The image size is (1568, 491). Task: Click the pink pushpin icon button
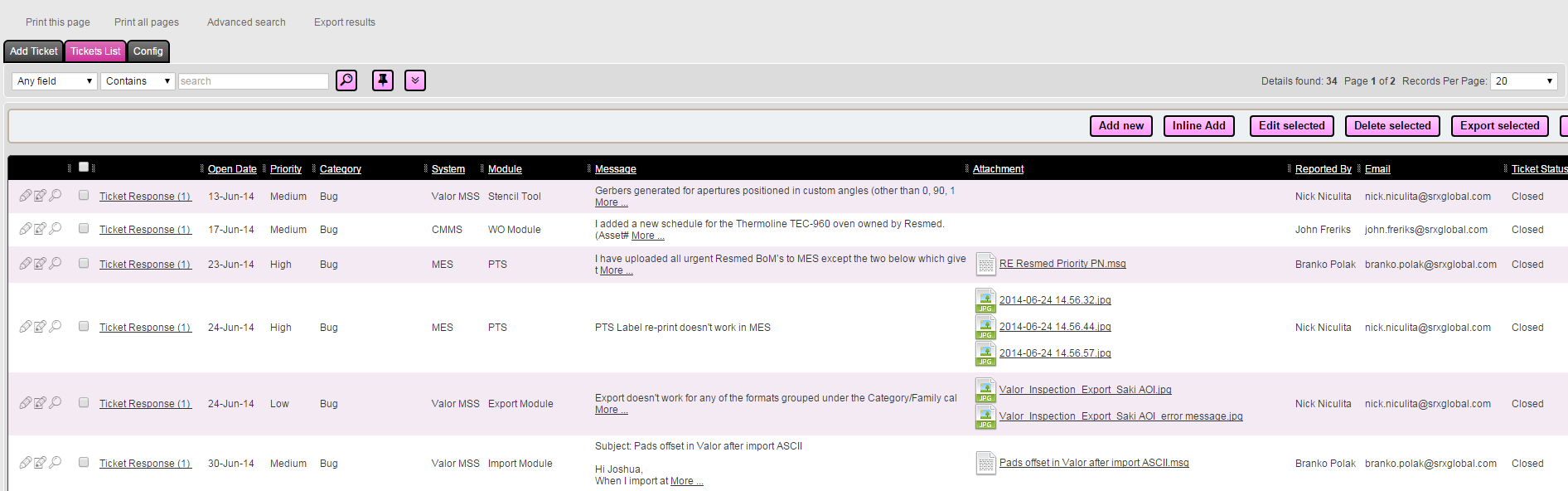pyautogui.click(x=383, y=80)
